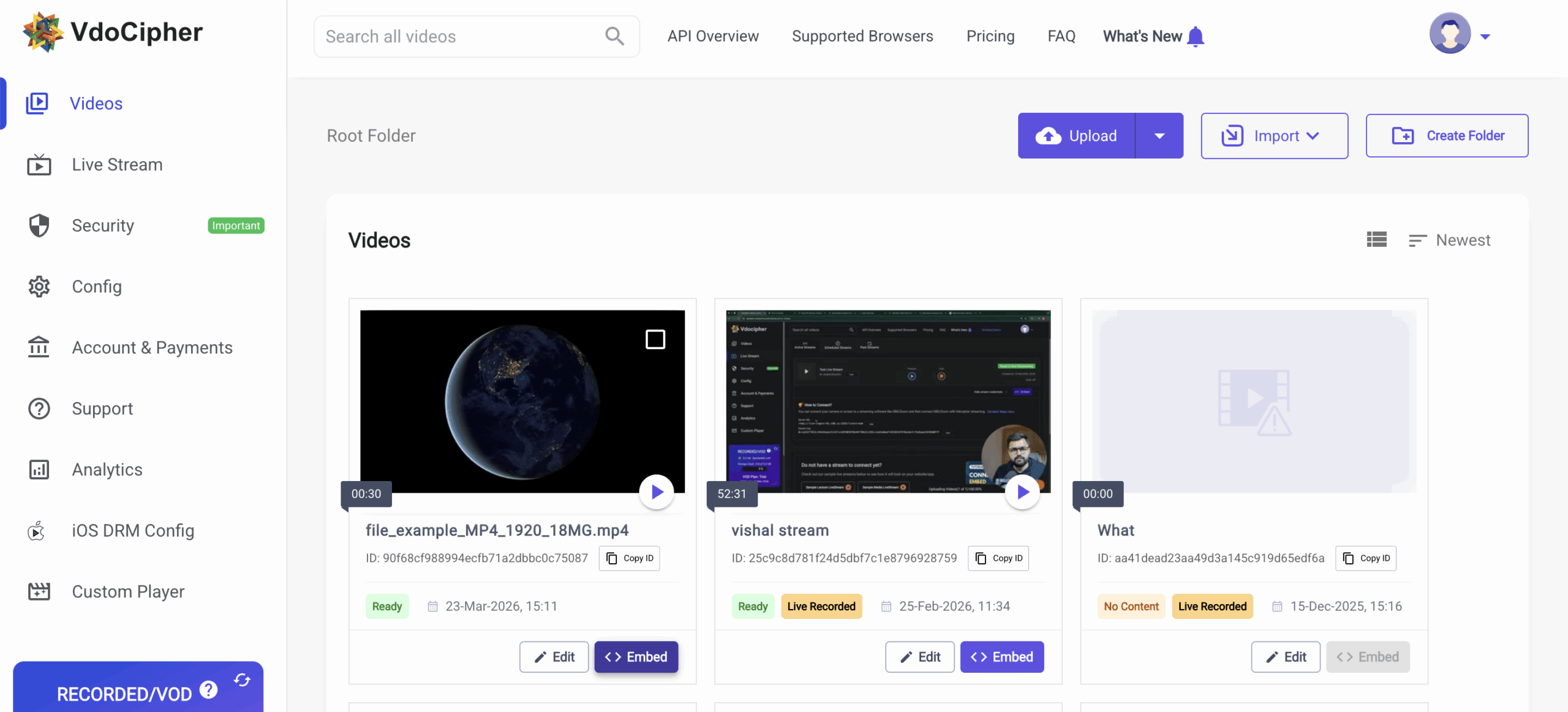This screenshot has width=1568, height=712.
Task: Click the No Content status tag
Action: tap(1131, 606)
